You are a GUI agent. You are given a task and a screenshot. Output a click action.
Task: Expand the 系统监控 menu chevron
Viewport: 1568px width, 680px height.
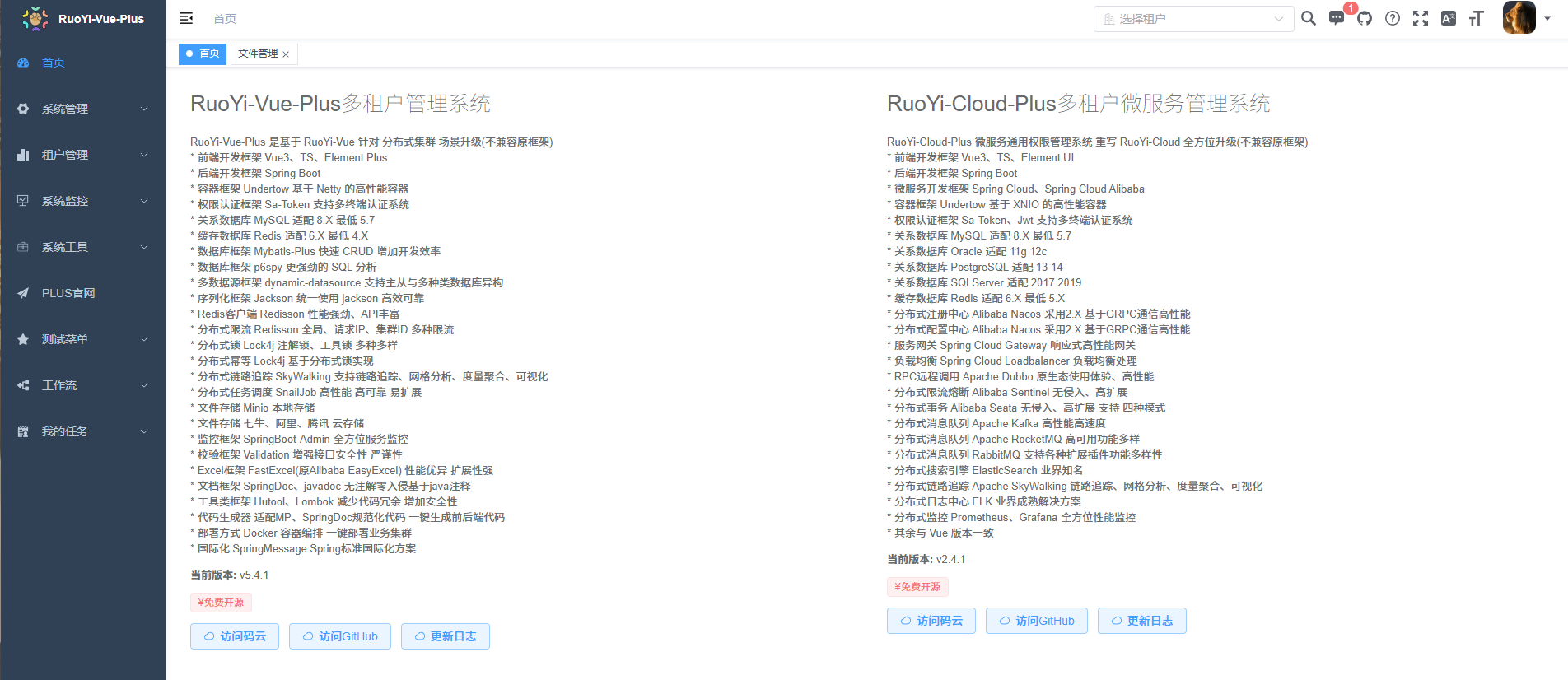click(x=144, y=201)
